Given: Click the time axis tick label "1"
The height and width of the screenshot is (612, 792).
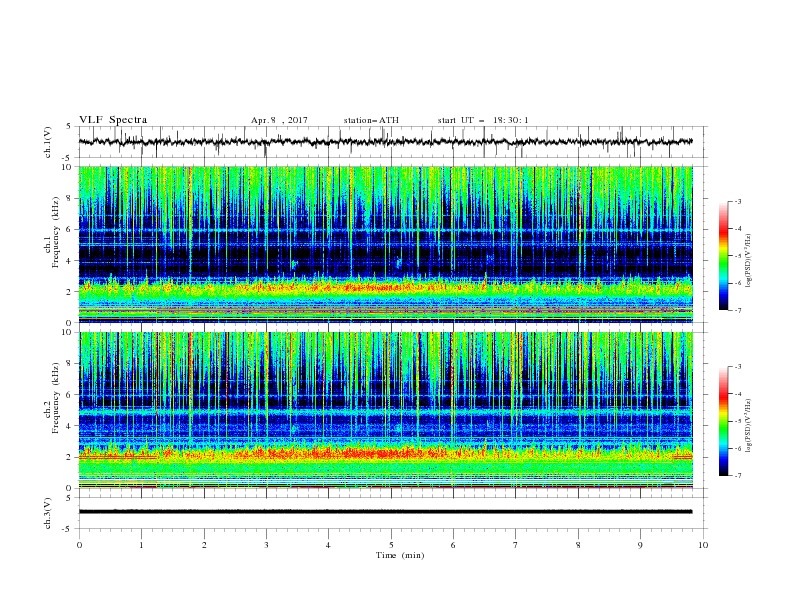Looking at the screenshot, I should (x=141, y=545).
